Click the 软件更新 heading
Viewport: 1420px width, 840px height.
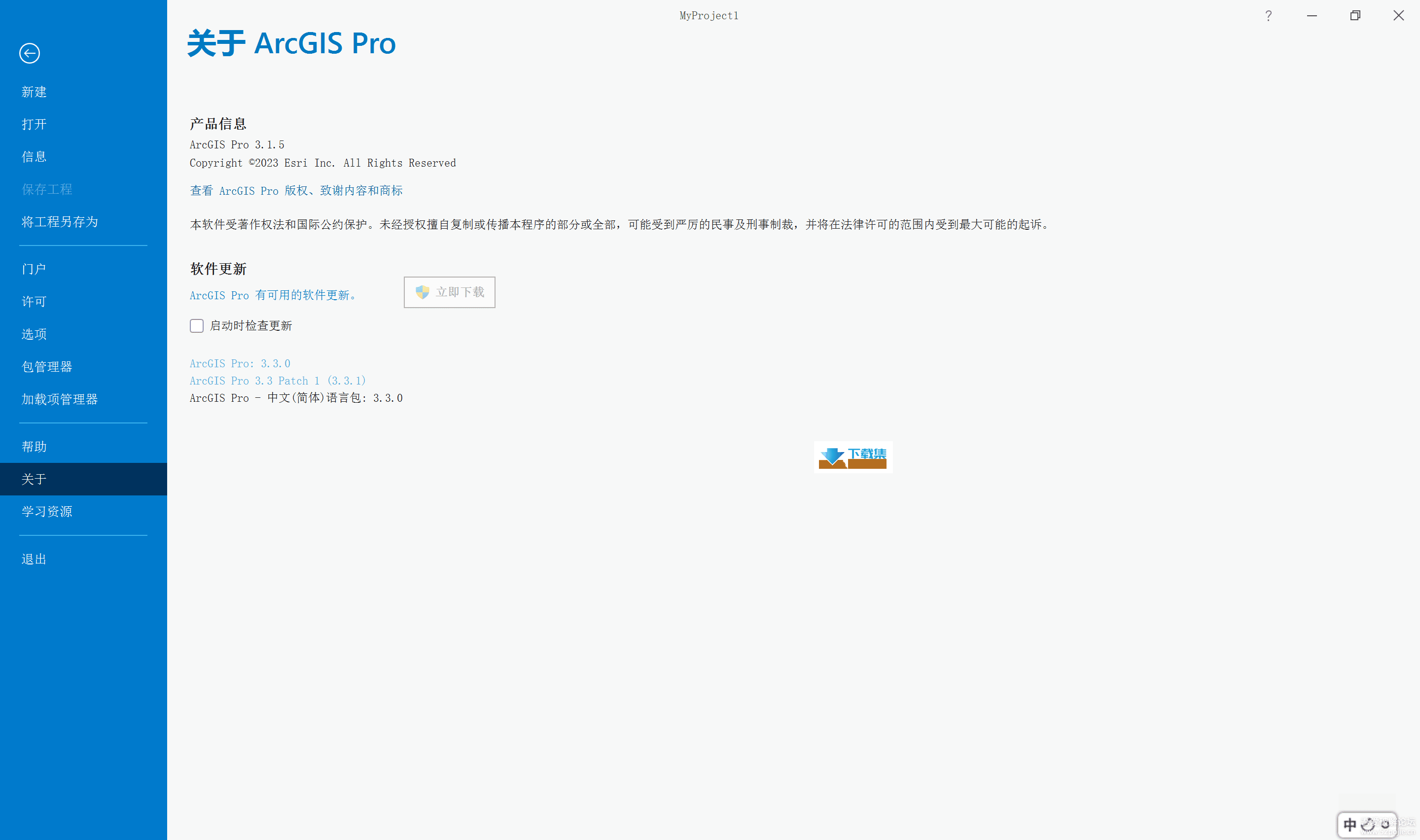coord(218,269)
